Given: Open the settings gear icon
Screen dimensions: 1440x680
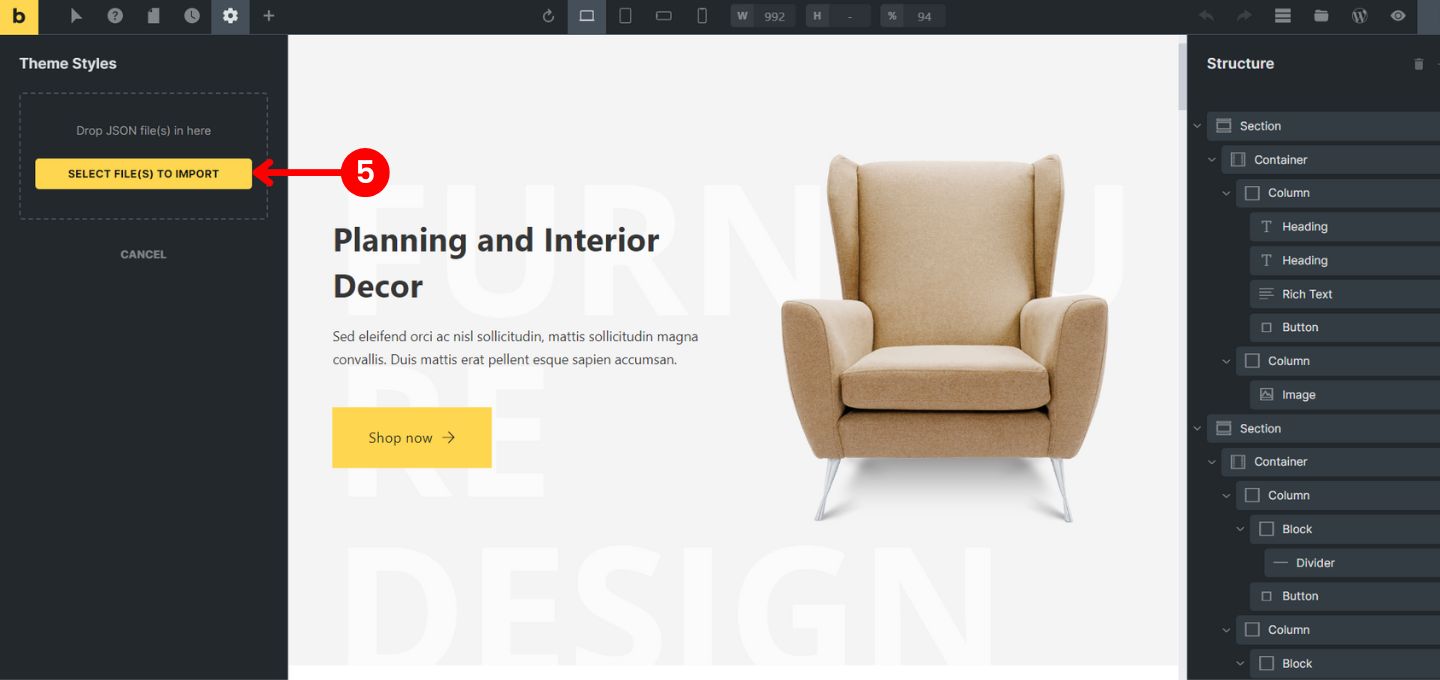Looking at the screenshot, I should click(x=230, y=16).
